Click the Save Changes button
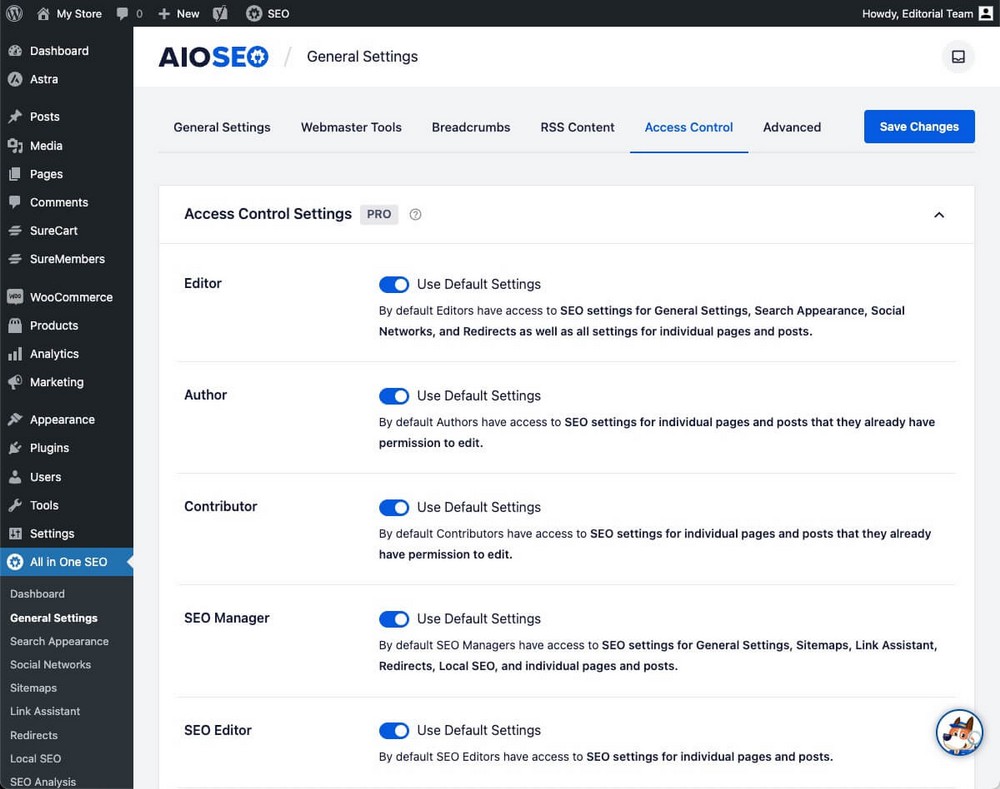Image resolution: width=1000 pixels, height=789 pixels. tap(919, 126)
